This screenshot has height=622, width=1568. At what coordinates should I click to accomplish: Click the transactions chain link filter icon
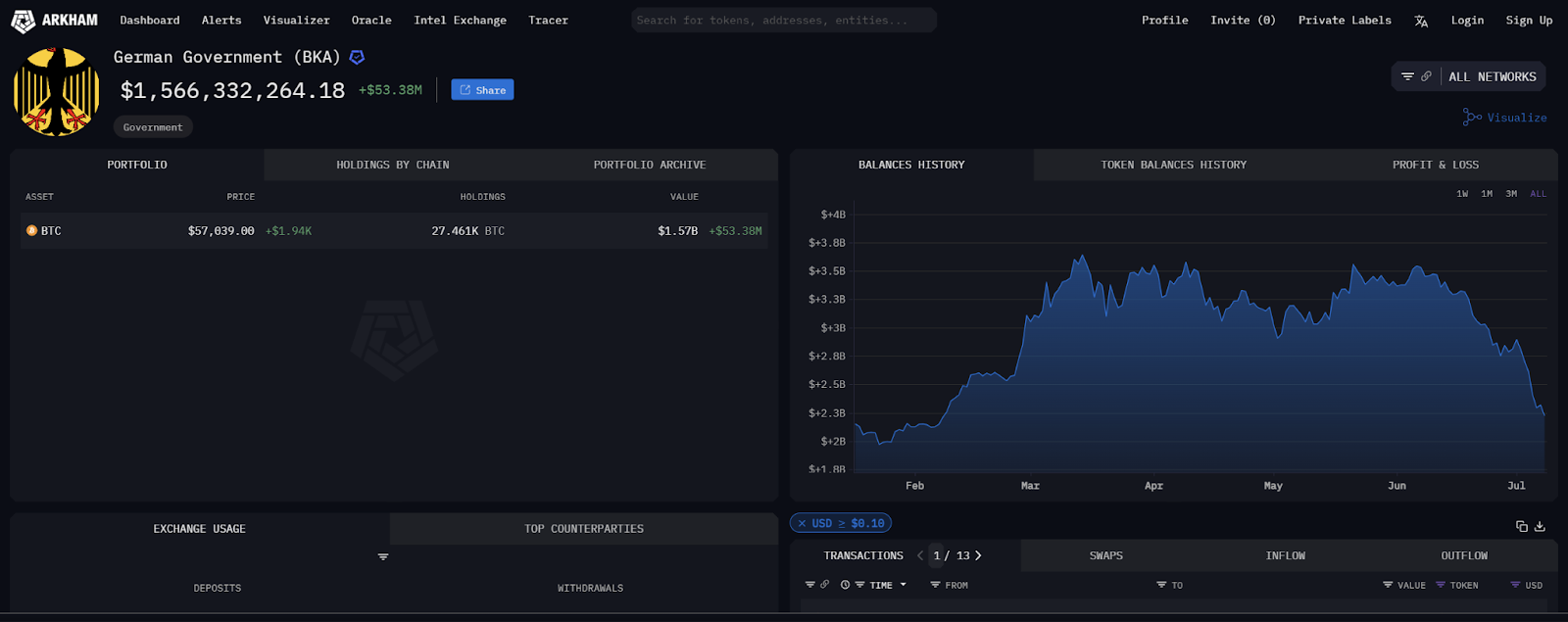pos(824,585)
